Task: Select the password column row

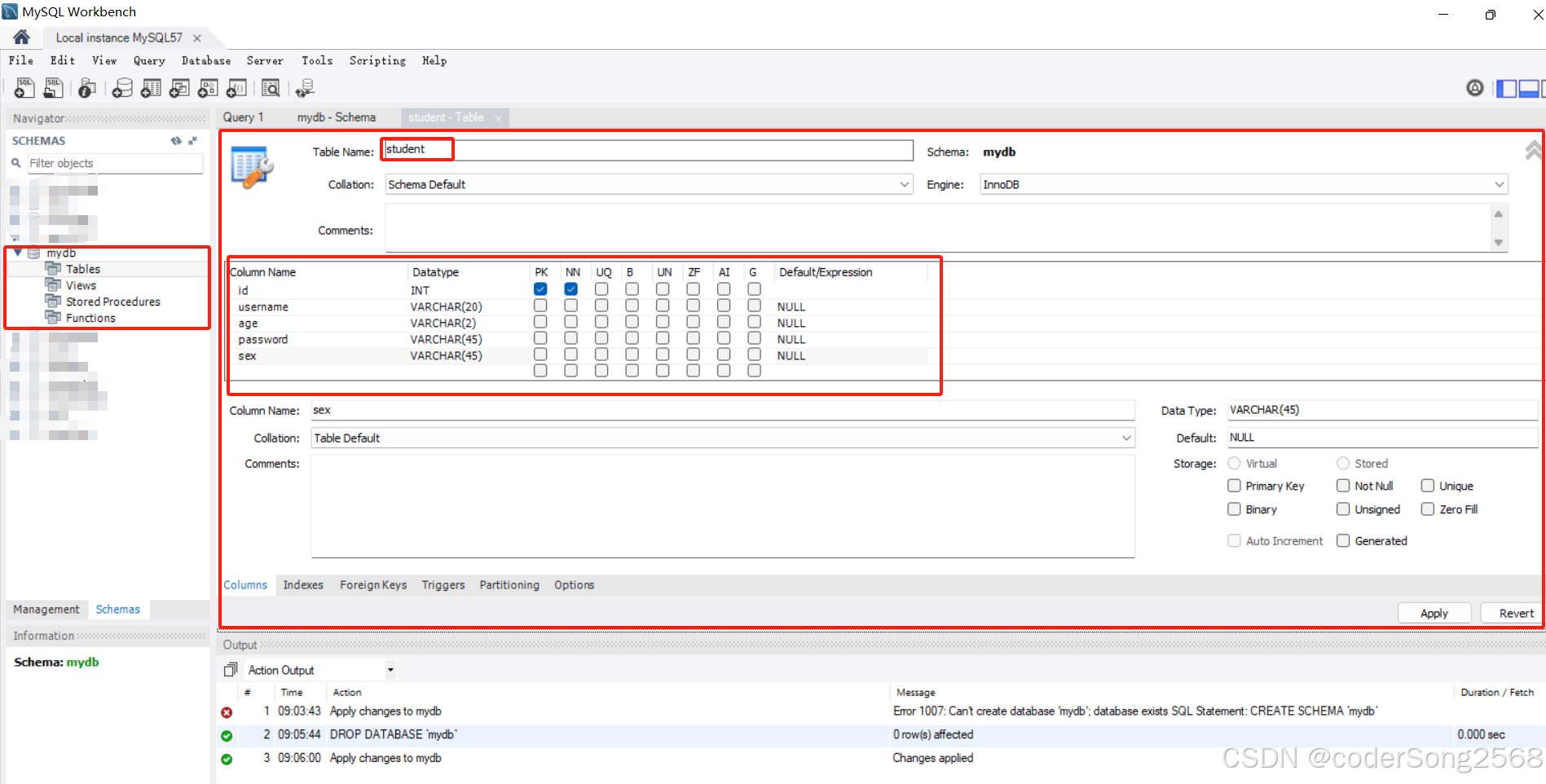Action: pyautogui.click(x=578, y=340)
